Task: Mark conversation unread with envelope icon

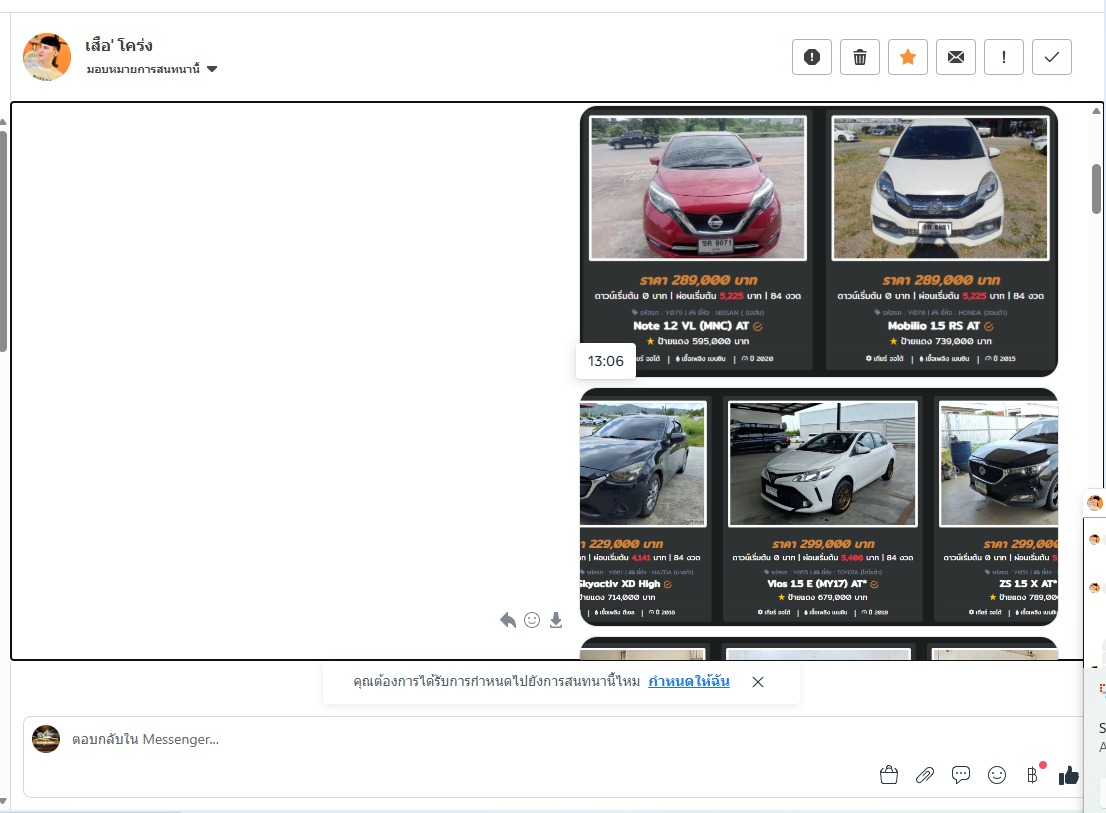Action: [x=955, y=57]
